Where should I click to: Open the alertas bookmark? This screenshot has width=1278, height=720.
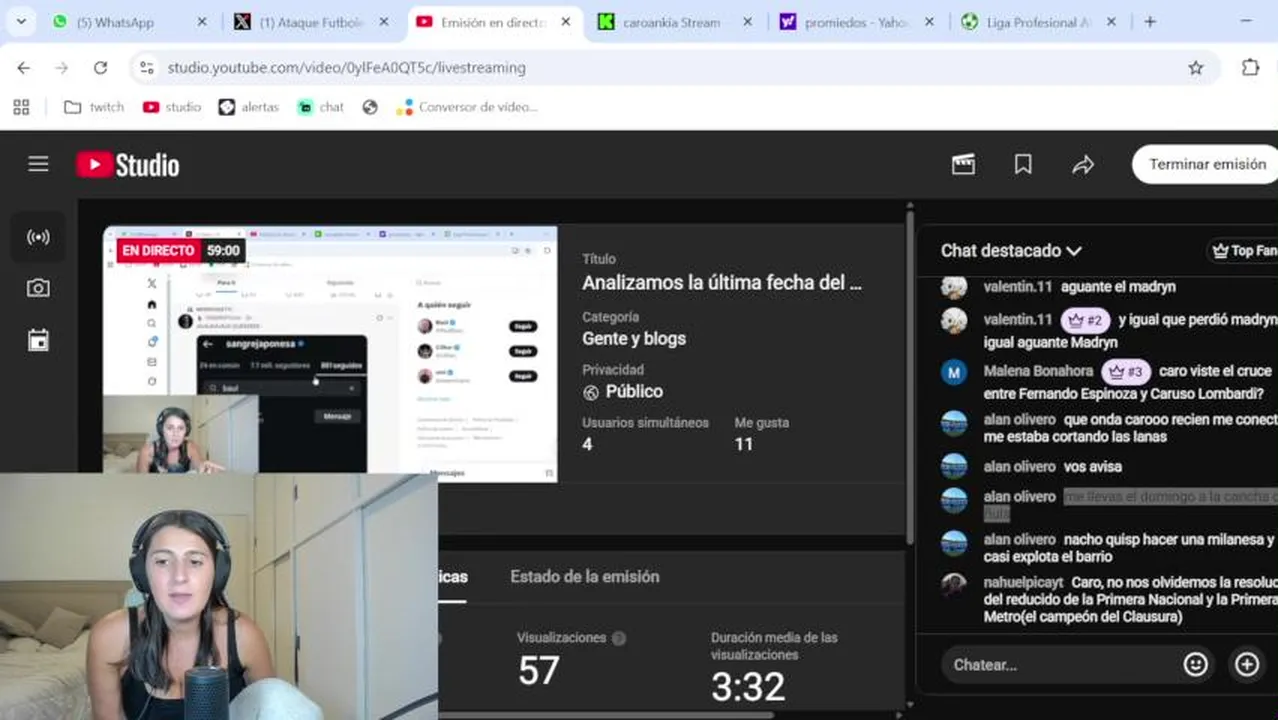tap(249, 107)
